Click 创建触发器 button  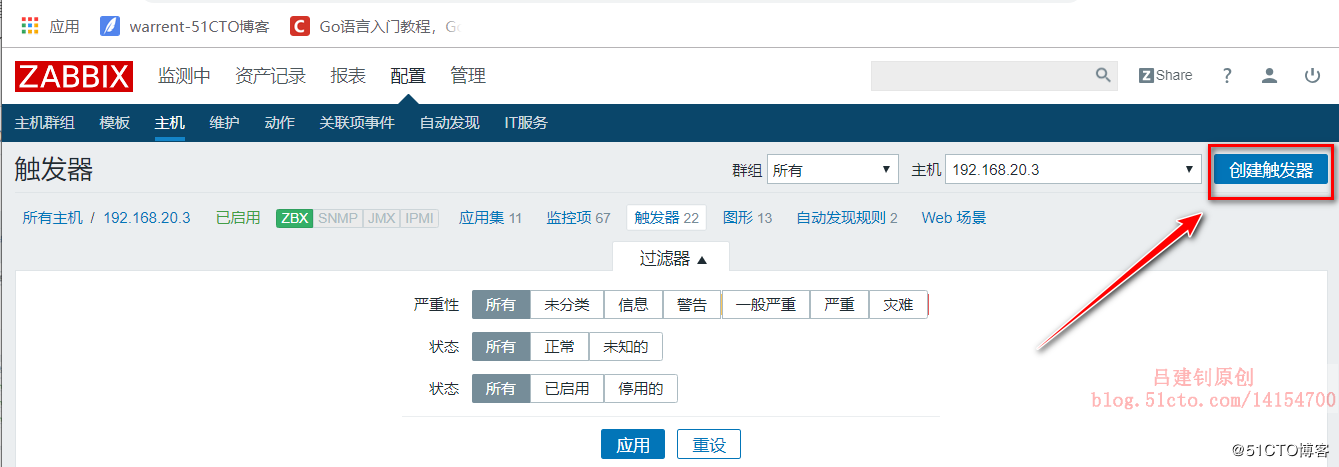pos(1271,170)
